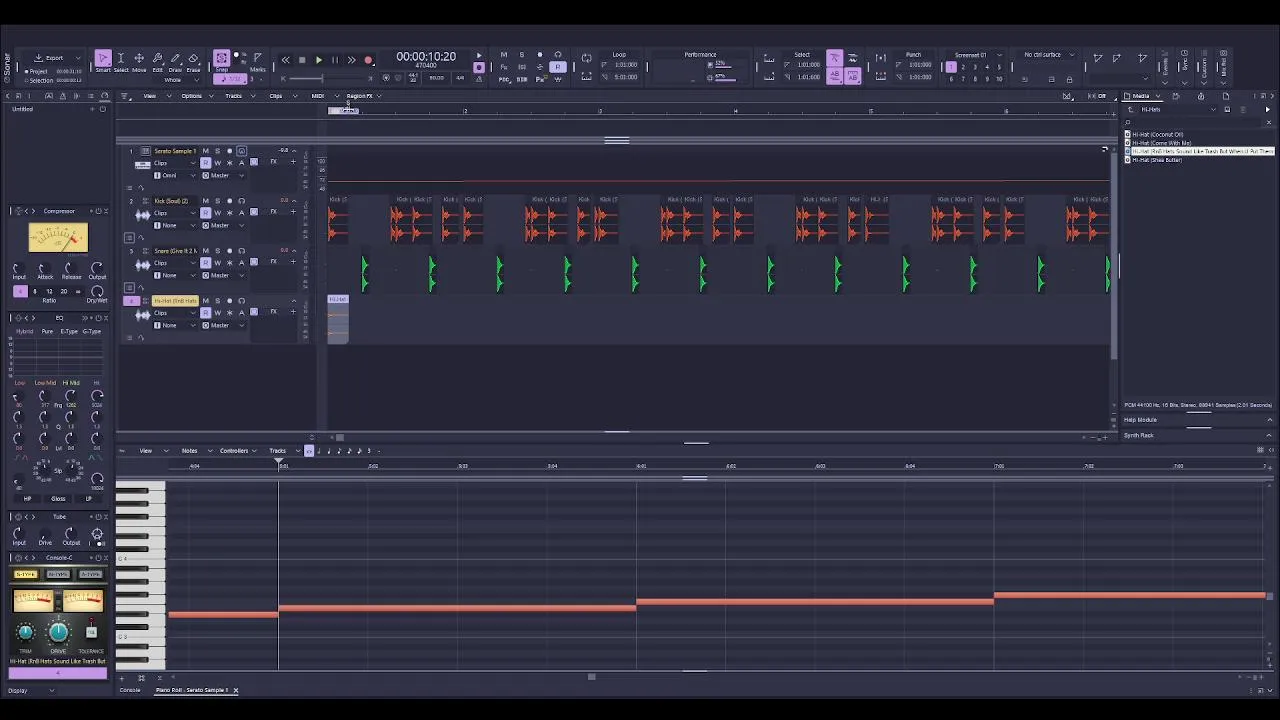Solo the Kick (Soul) track
The height and width of the screenshot is (720, 1280).
(217, 201)
